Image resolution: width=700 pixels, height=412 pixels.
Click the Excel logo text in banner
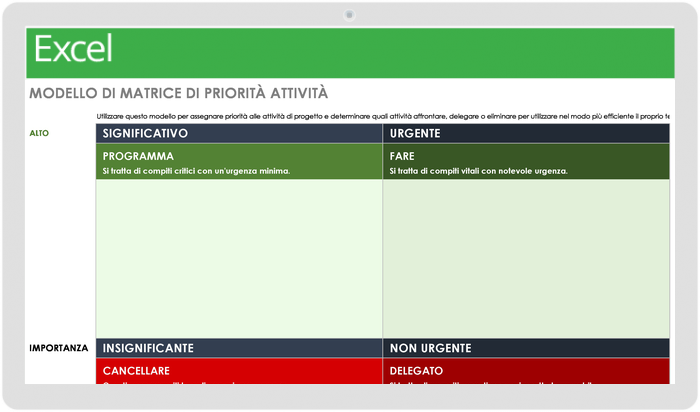(73, 49)
